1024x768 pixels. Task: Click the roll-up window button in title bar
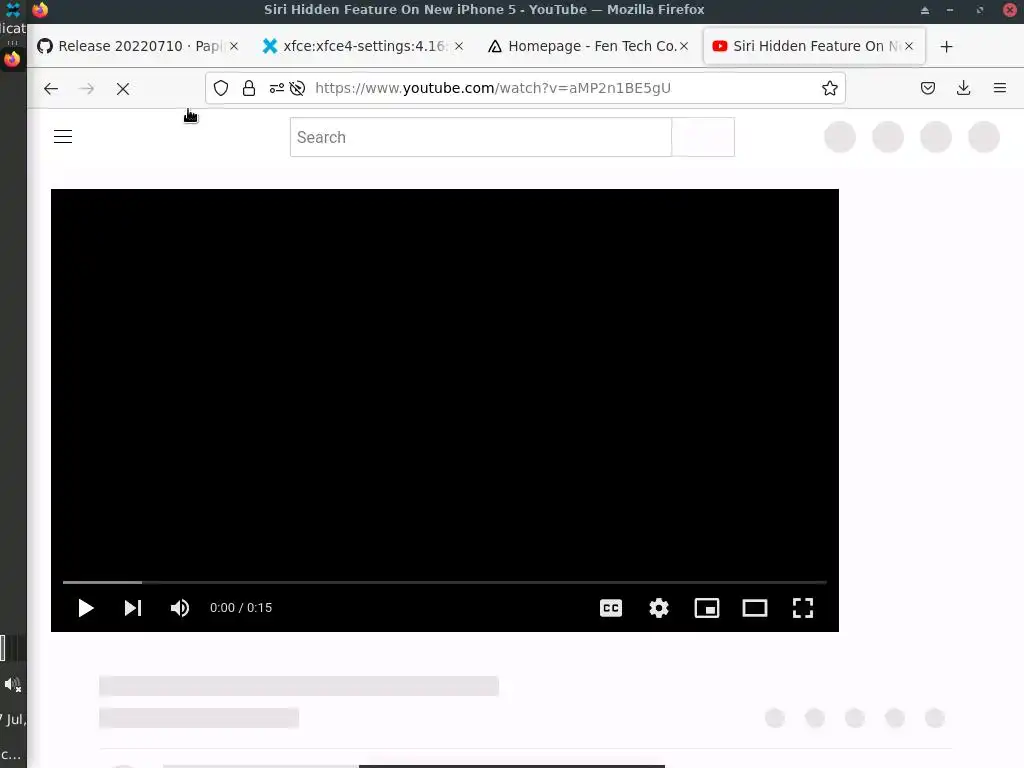point(925,10)
